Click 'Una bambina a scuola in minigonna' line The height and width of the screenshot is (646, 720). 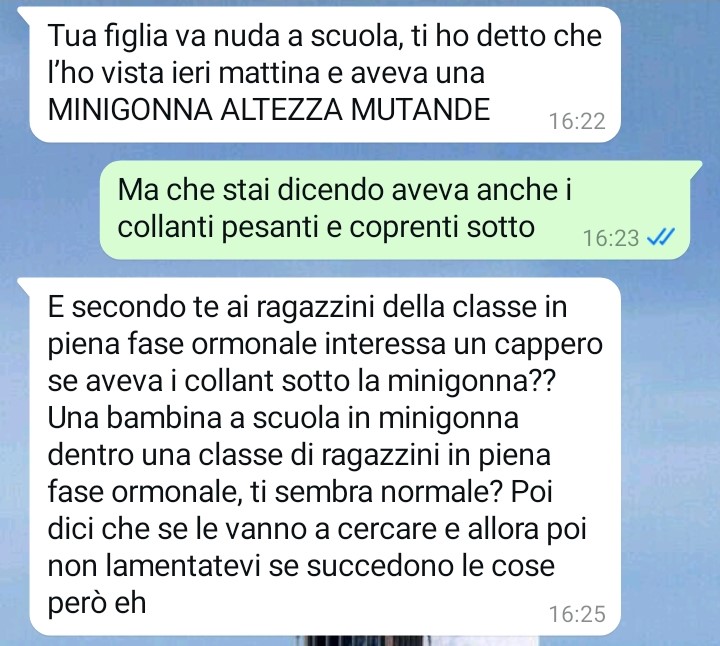283,418
